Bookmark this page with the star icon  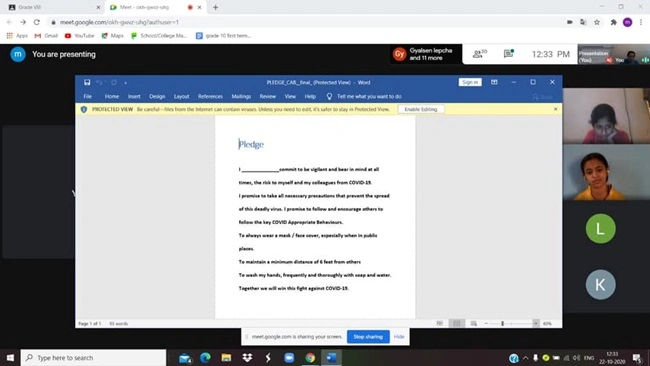point(597,22)
